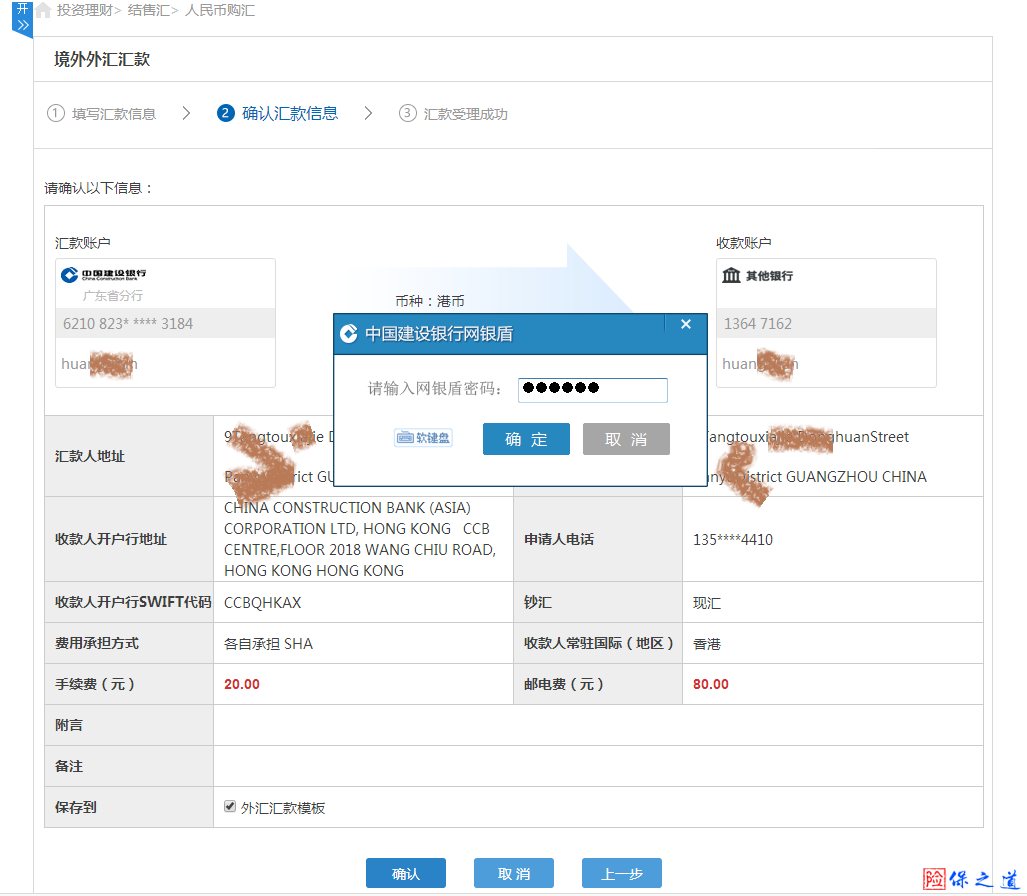
Task: Click the 收款人开户行SWIFT代码 row label
Action: pos(133,602)
